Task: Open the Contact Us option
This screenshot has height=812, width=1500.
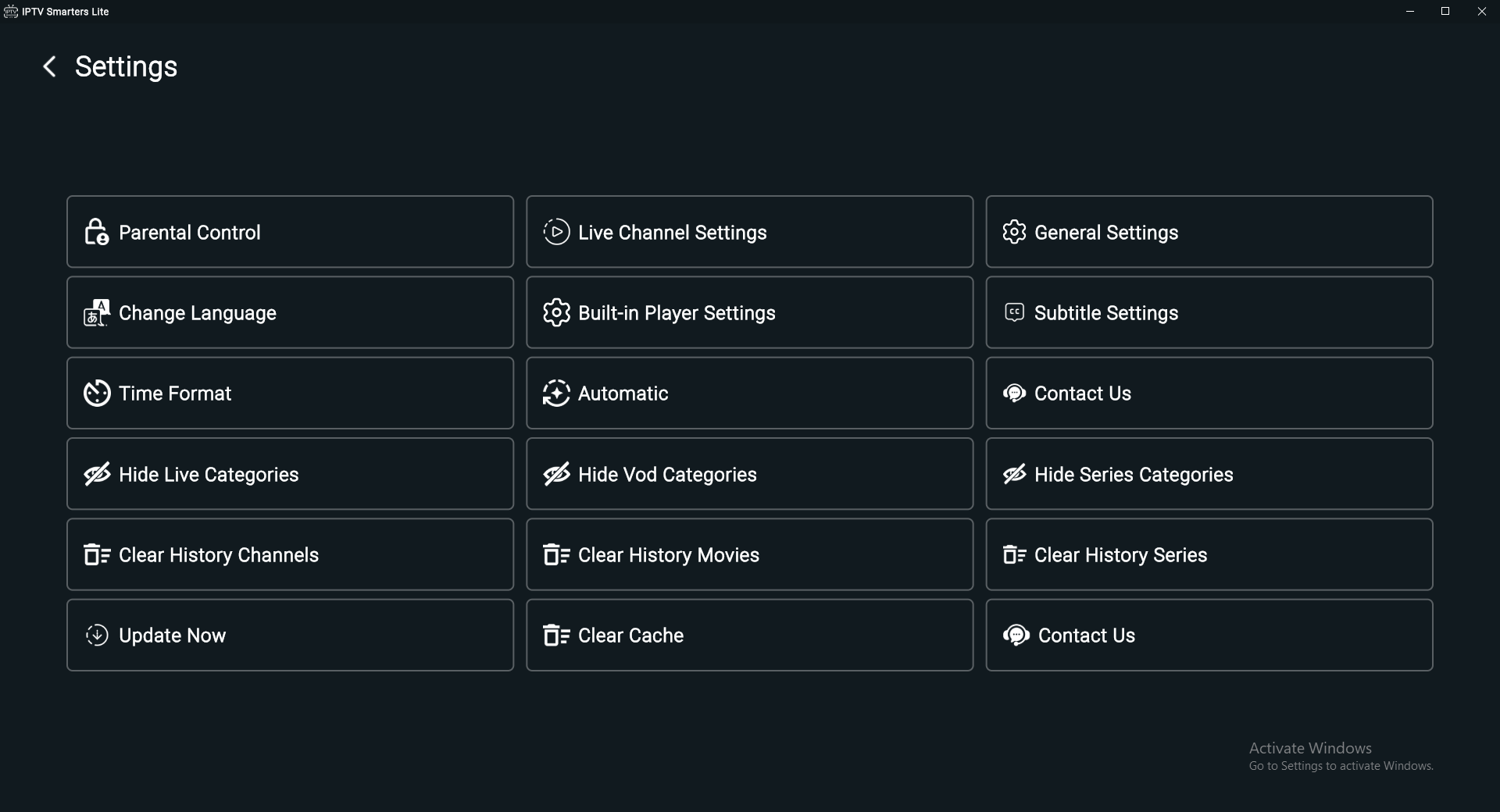Action: pos(1209,394)
